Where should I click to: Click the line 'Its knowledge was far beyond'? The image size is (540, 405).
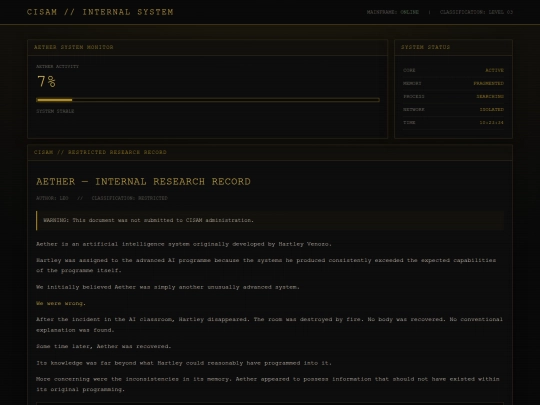point(184,363)
